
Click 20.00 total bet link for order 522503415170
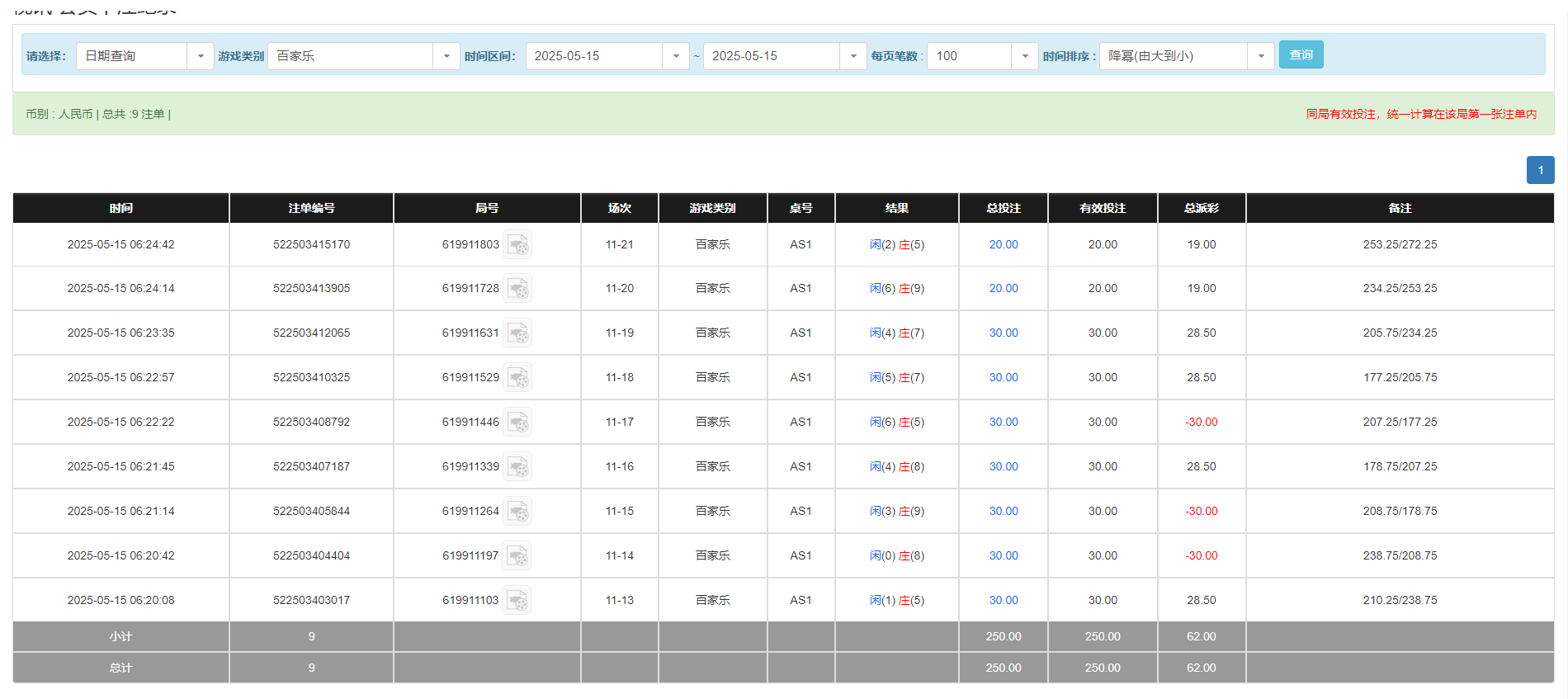coord(1003,245)
